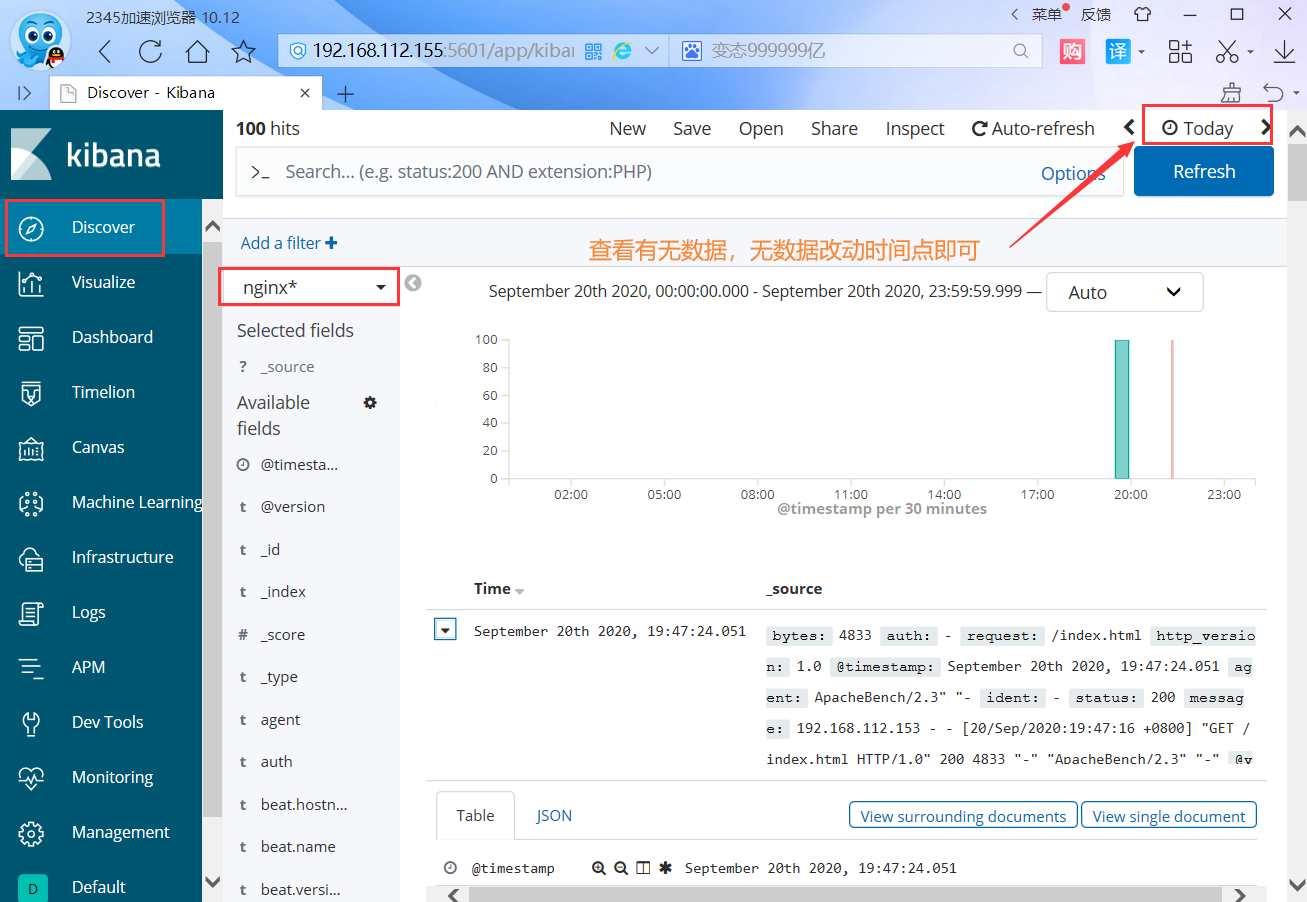Reload the browser page
Screen dimensions: 1307x902
[151, 51]
